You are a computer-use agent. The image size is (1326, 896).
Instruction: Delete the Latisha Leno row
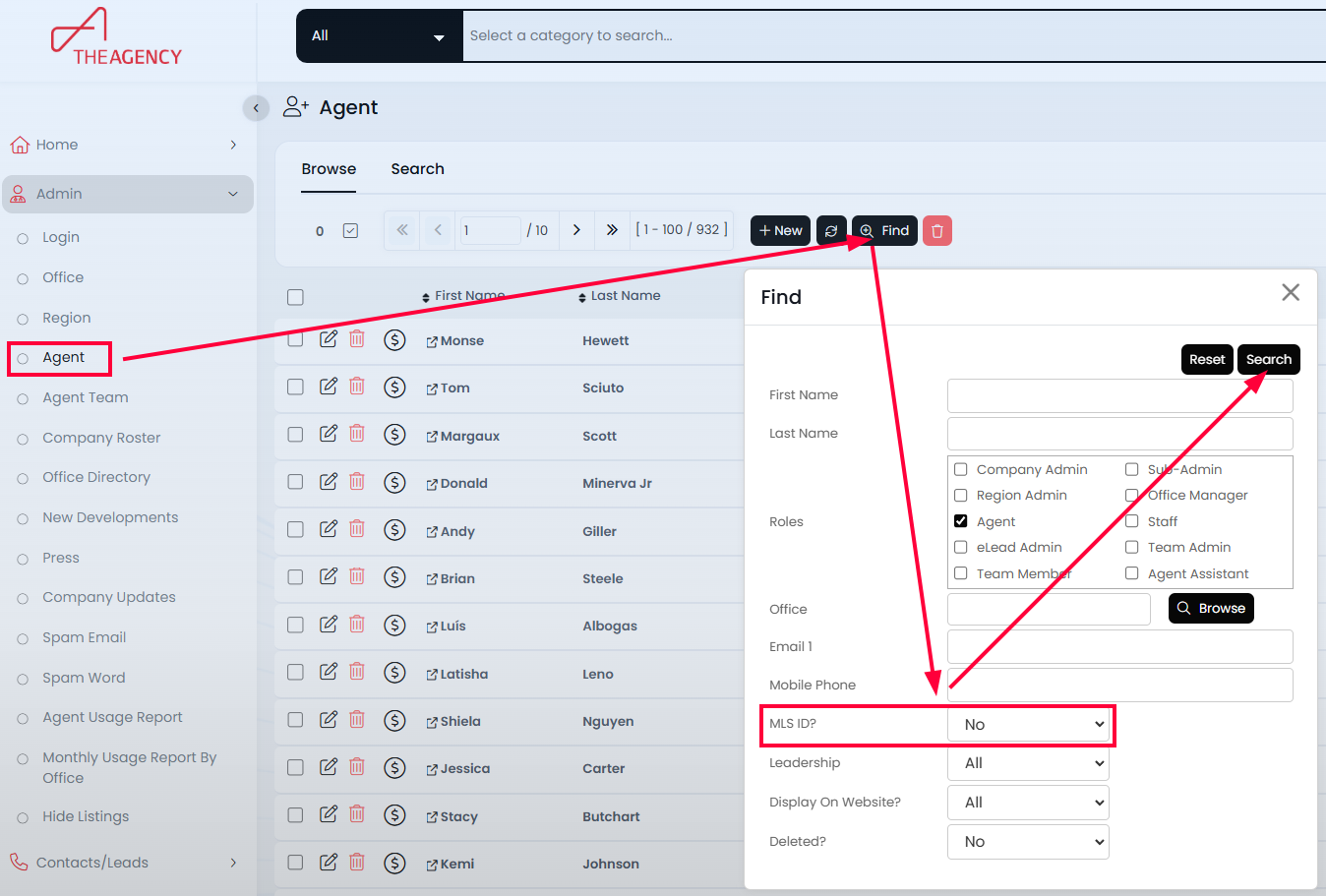pos(357,672)
